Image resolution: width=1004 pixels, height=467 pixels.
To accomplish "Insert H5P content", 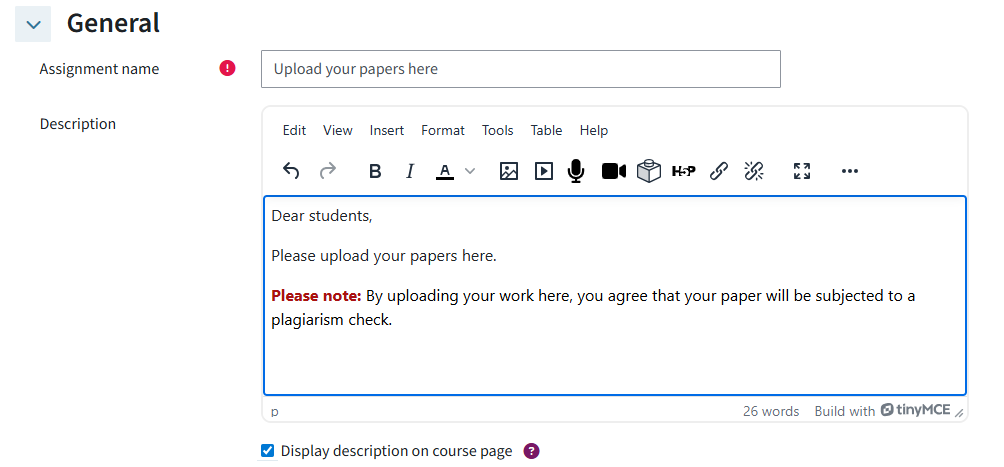I will click(683, 171).
